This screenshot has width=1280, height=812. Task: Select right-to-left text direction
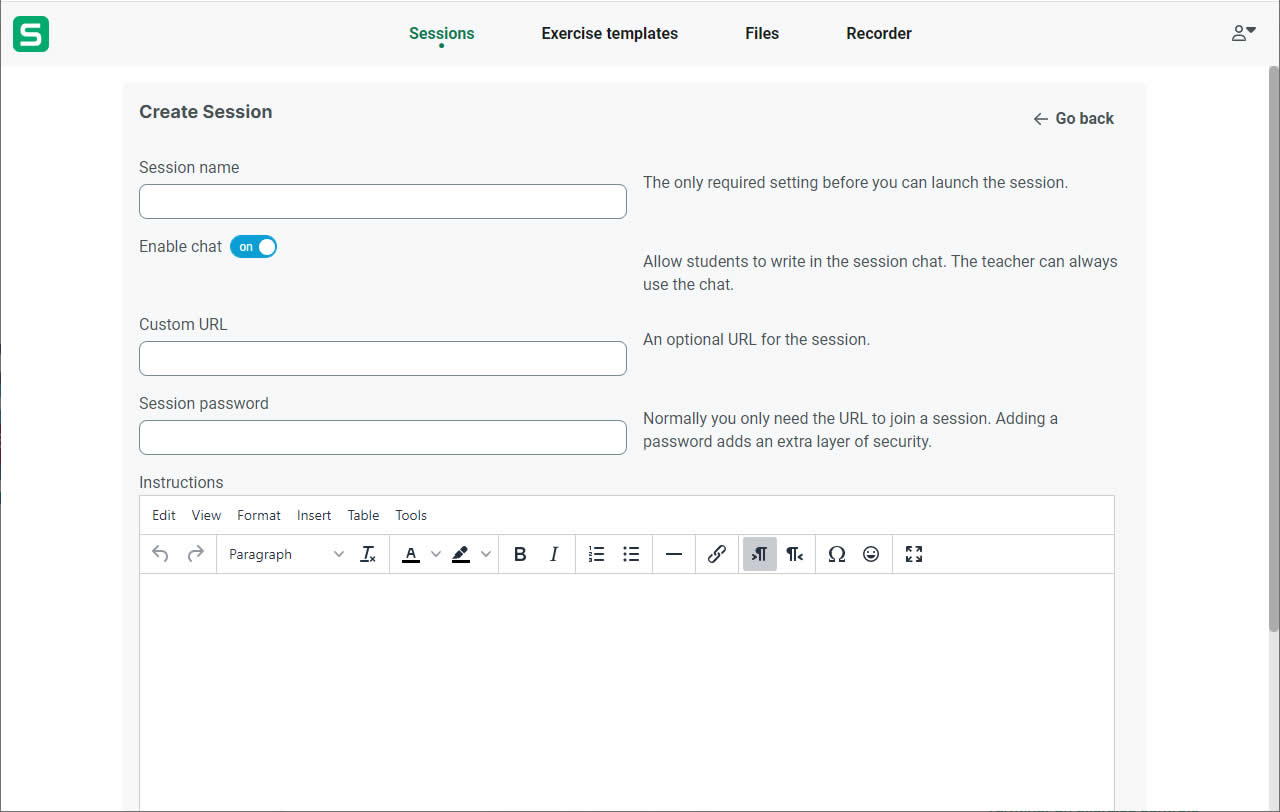click(794, 554)
